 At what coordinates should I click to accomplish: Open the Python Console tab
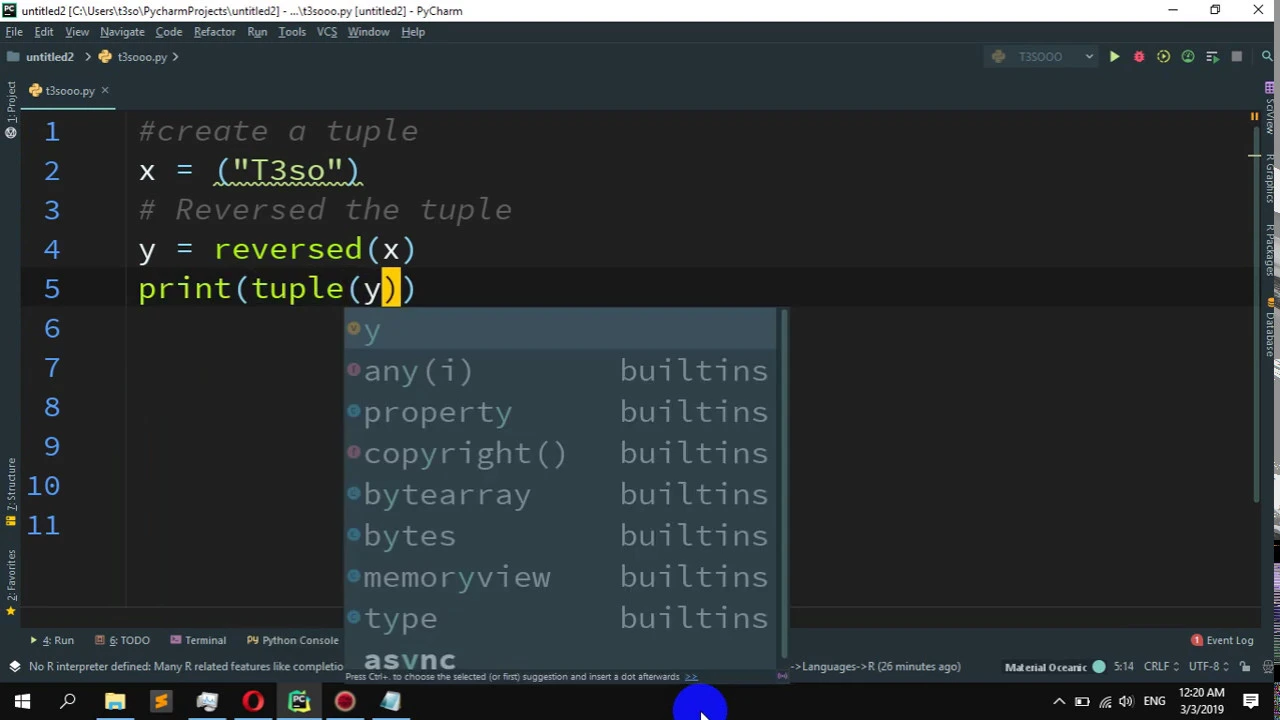pyautogui.click(x=293, y=640)
